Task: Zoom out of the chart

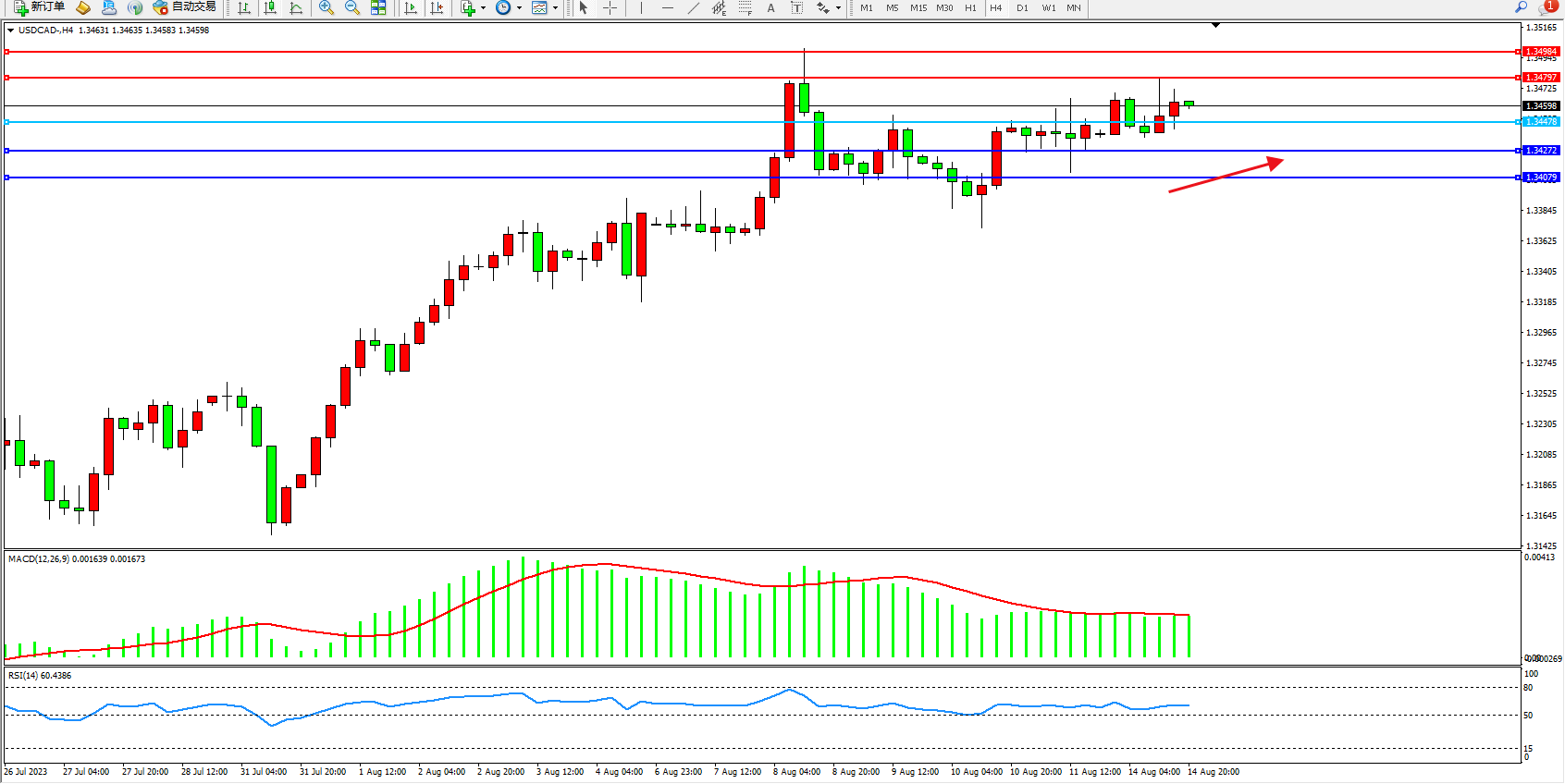Action: click(352, 7)
